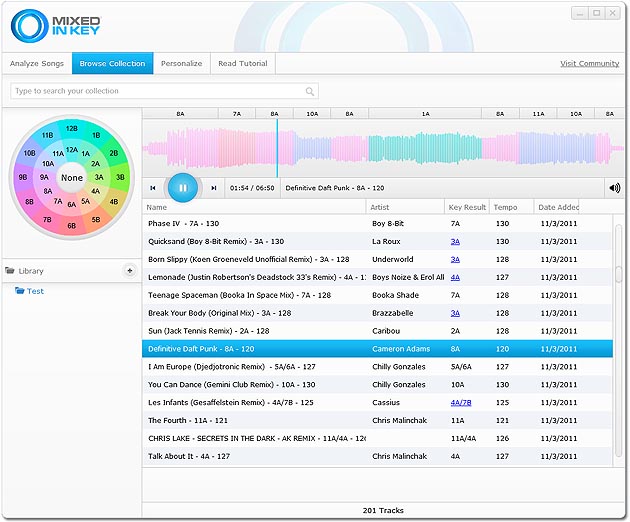Sort by Tempo column header
The width and height of the screenshot is (630, 522).
pos(511,207)
